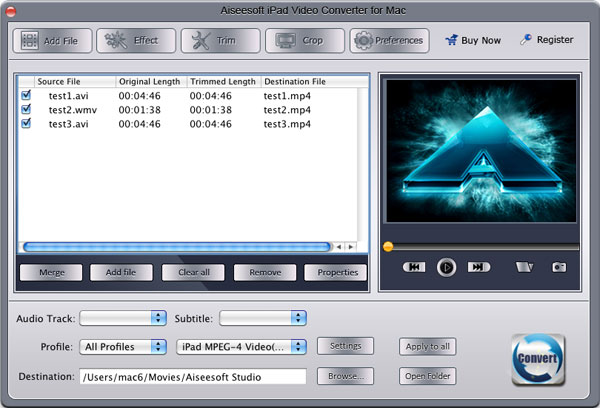Select the test2.wmv source file
Screen dimensions: 600x408
[x=73, y=110]
